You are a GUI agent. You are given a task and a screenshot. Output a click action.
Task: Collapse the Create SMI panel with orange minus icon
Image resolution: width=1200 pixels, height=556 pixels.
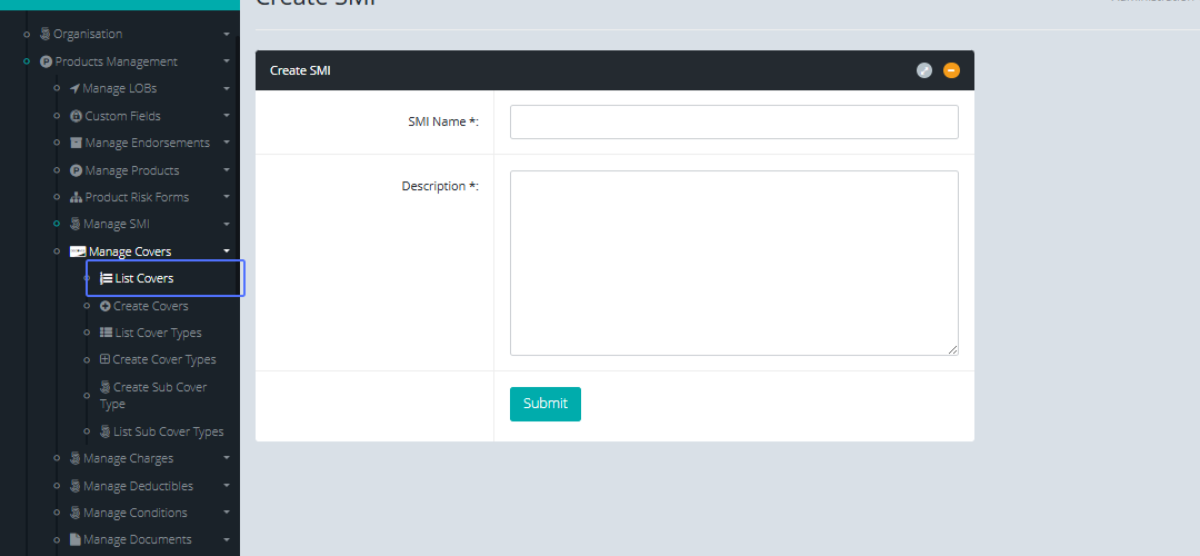point(951,71)
